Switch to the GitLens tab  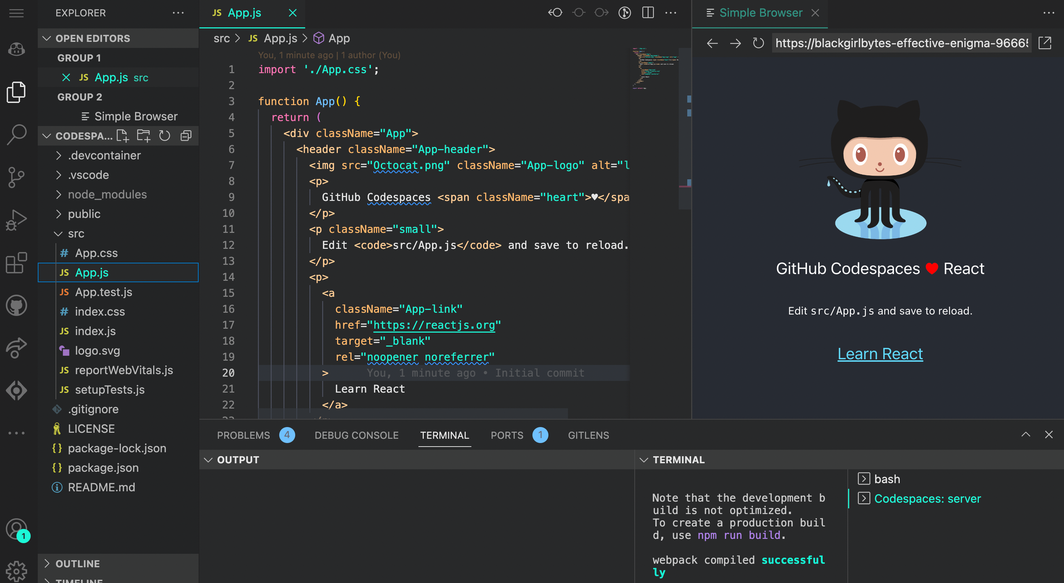pos(588,435)
